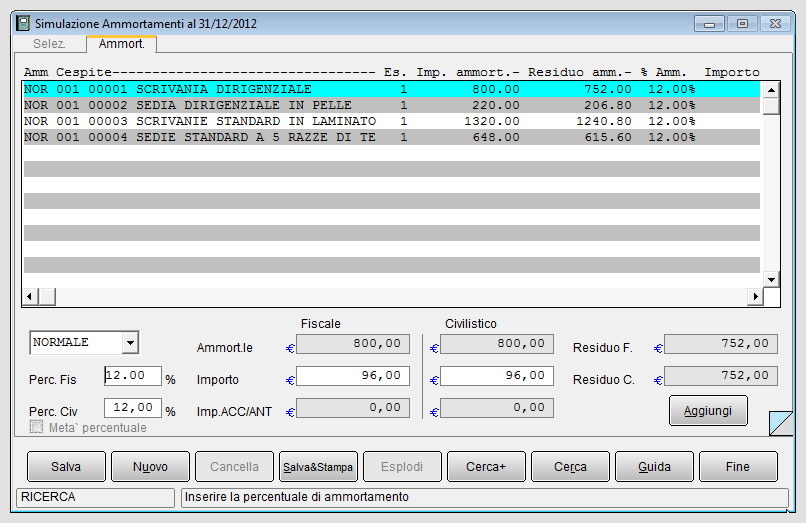Close the Simulazione Ammortamenti window
This screenshot has width=806, height=523.
[775, 24]
